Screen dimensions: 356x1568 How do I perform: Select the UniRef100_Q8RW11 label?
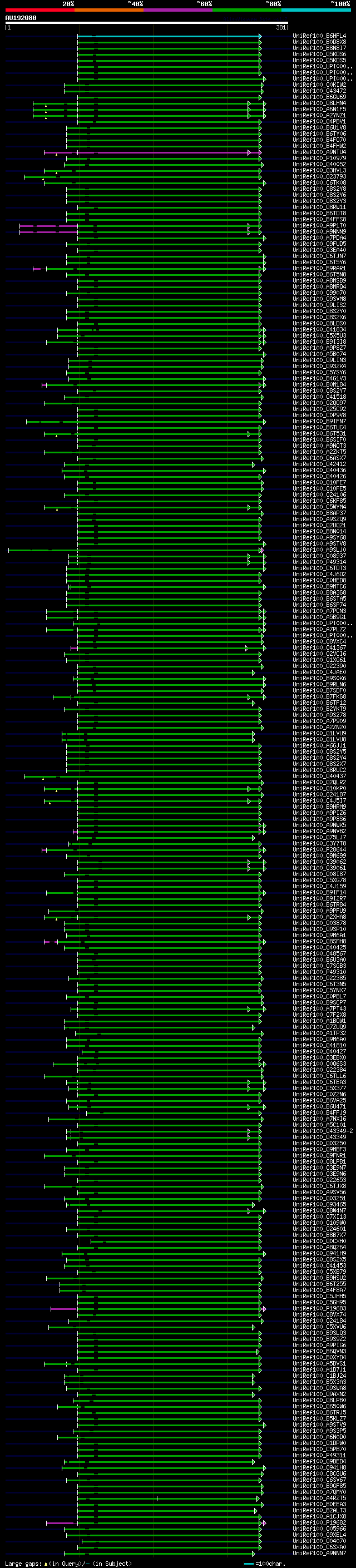coord(319,207)
